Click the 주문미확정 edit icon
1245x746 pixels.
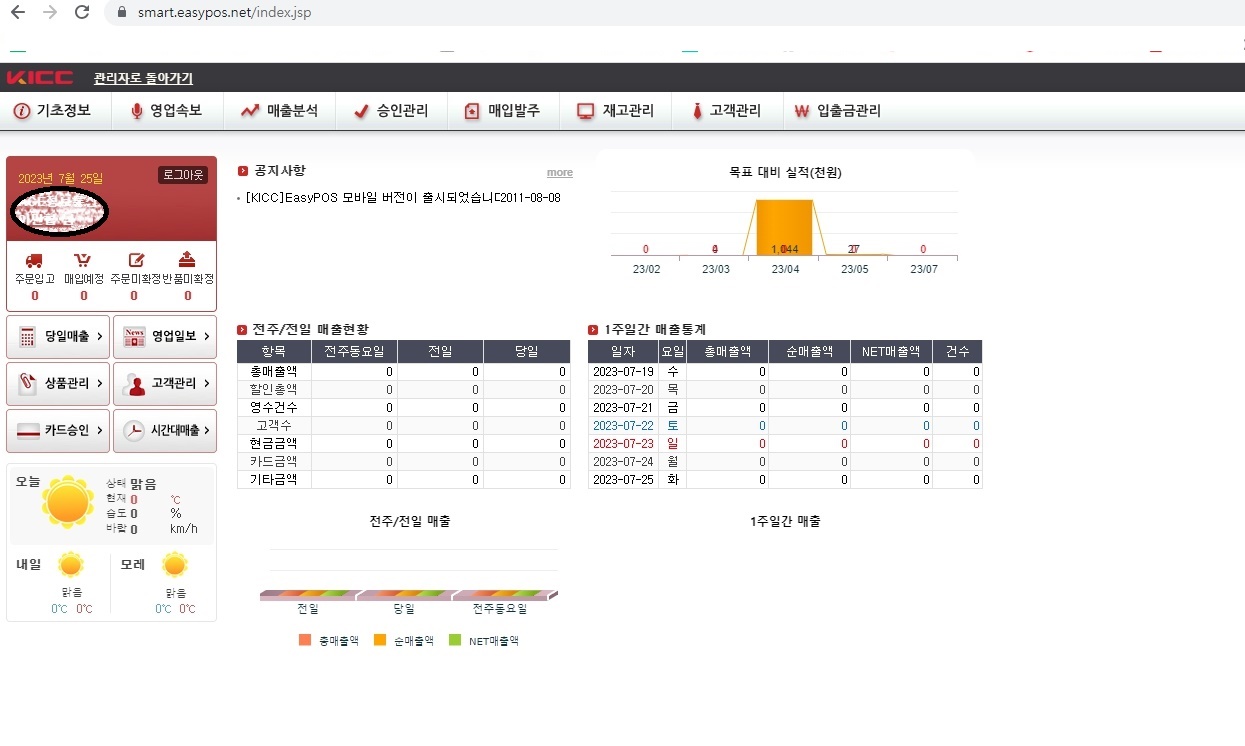coord(136,261)
